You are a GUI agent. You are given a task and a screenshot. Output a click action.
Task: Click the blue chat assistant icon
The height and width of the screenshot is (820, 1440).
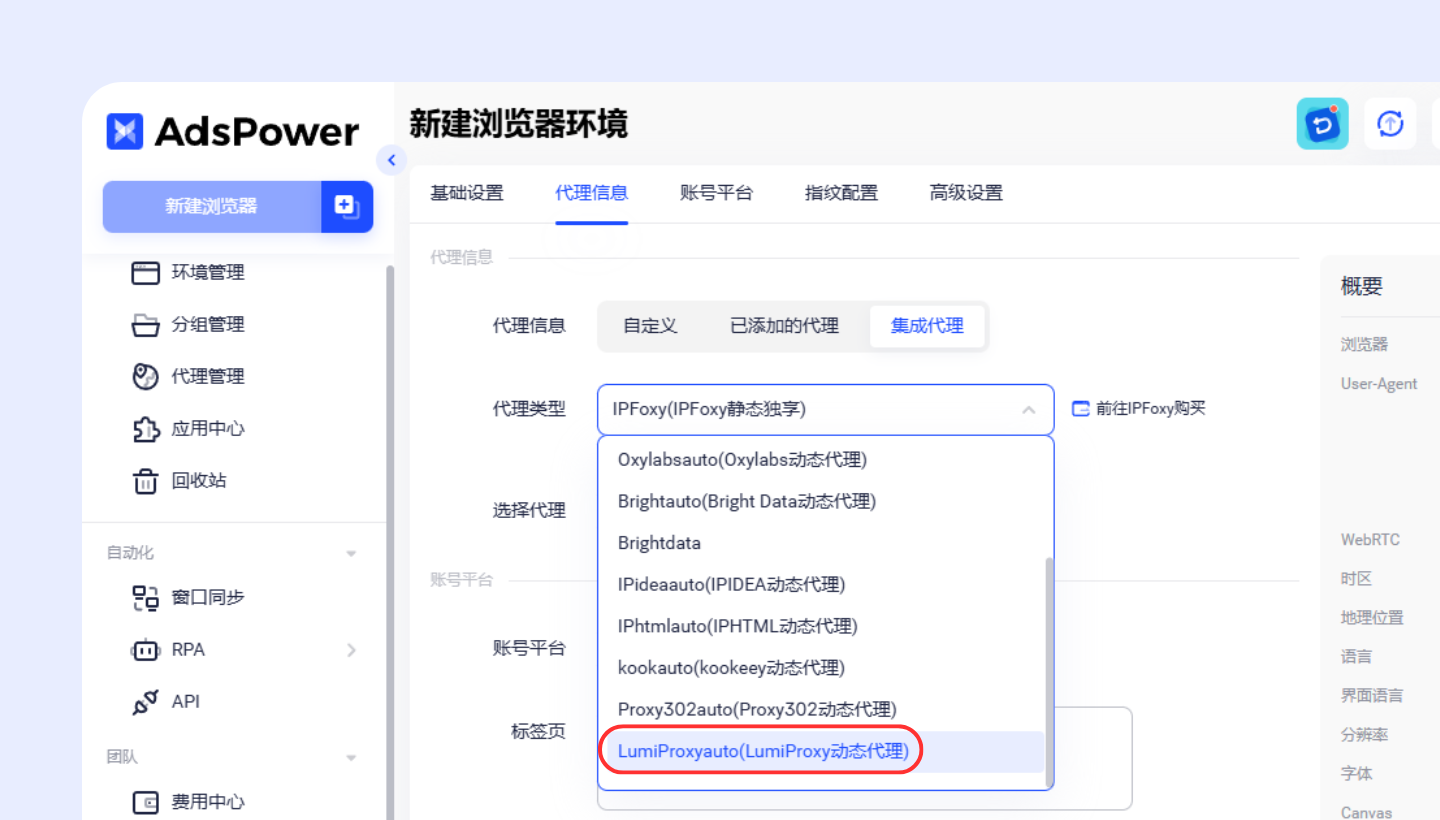pyautogui.click(x=1323, y=124)
